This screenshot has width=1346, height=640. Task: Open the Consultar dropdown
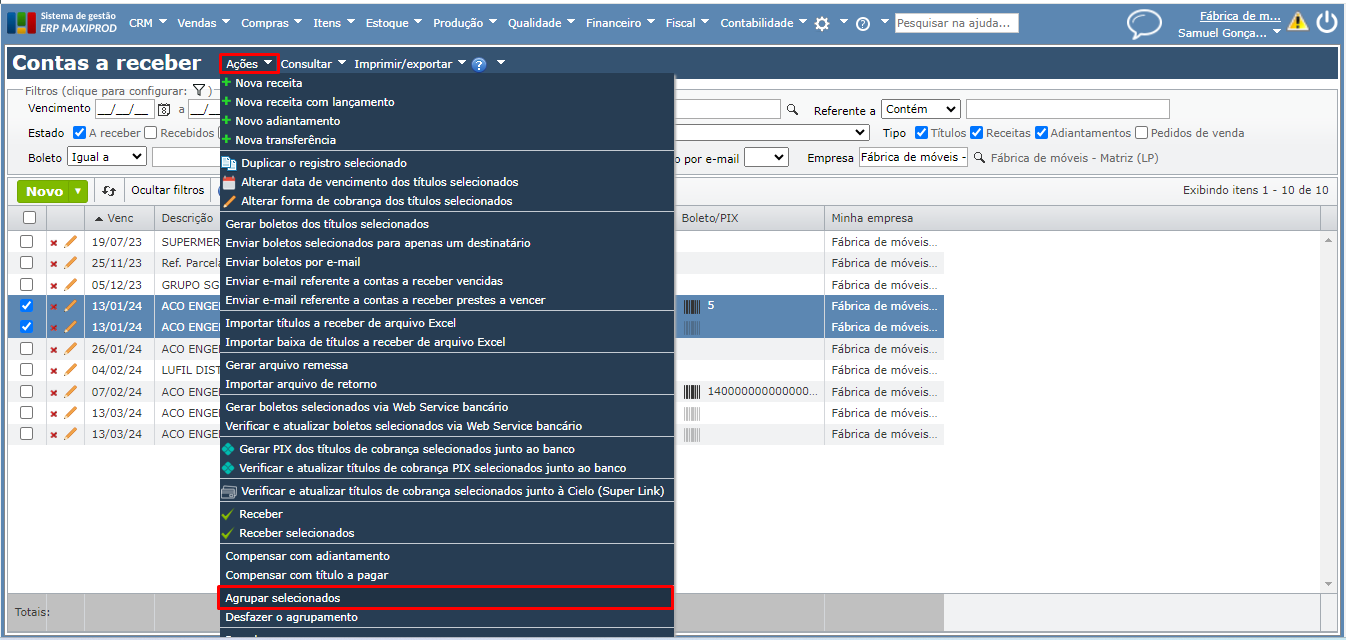click(x=313, y=64)
